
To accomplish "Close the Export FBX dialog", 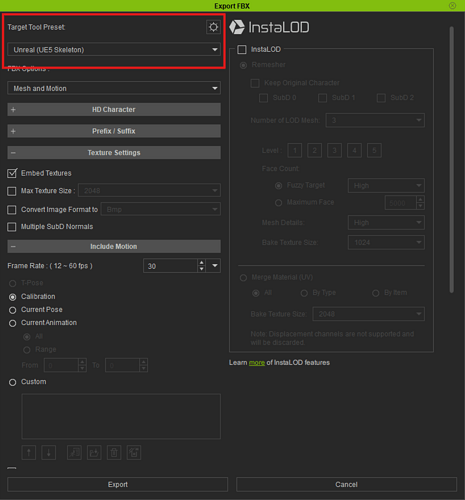I will click(452, 6).
